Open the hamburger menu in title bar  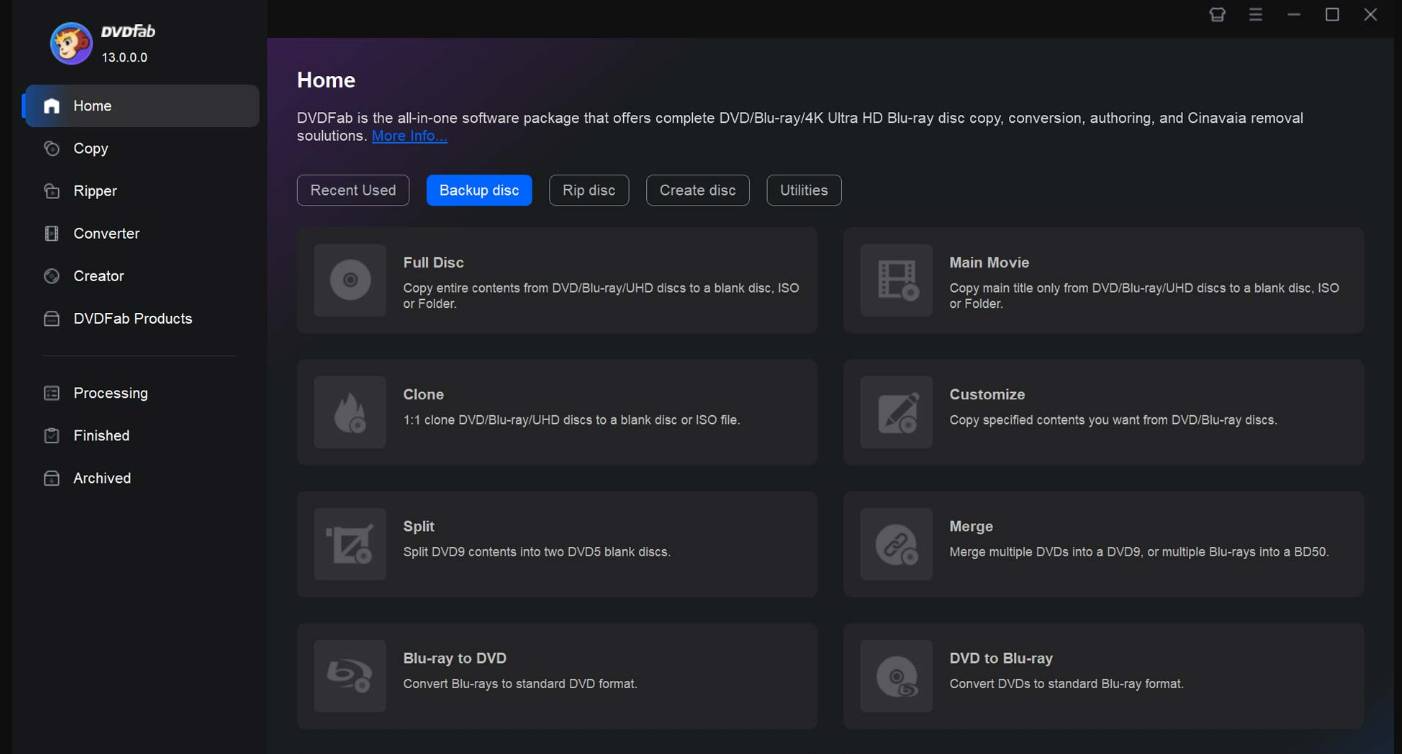click(x=1255, y=15)
